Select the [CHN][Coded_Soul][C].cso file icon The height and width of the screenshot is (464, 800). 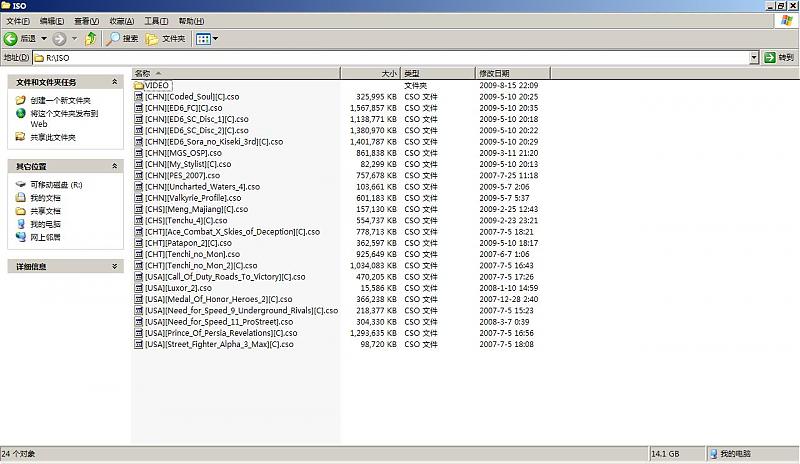(x=138, y=96)
